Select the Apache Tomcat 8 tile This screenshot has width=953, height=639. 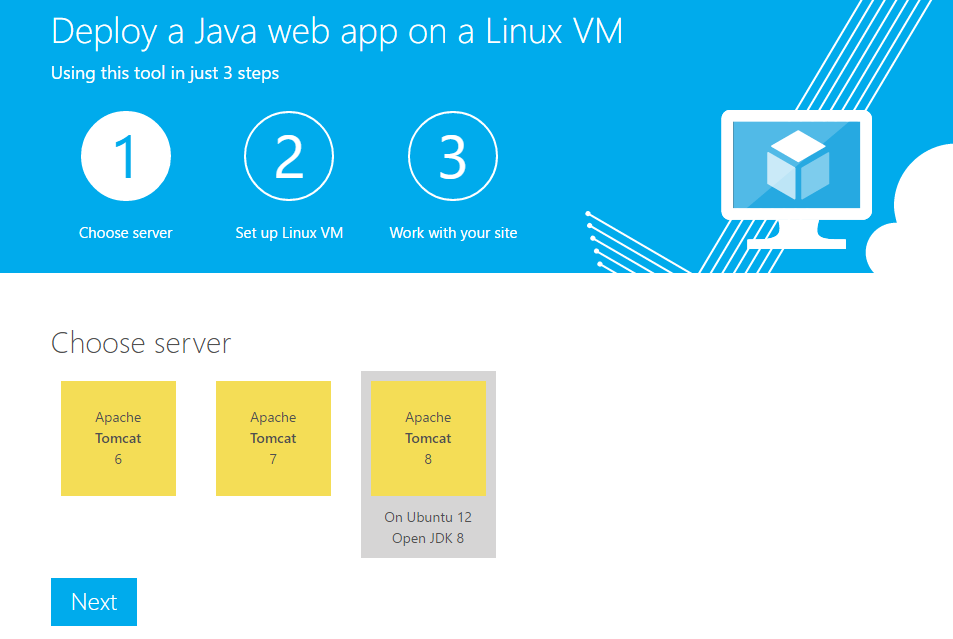click(x=428, y=438)
